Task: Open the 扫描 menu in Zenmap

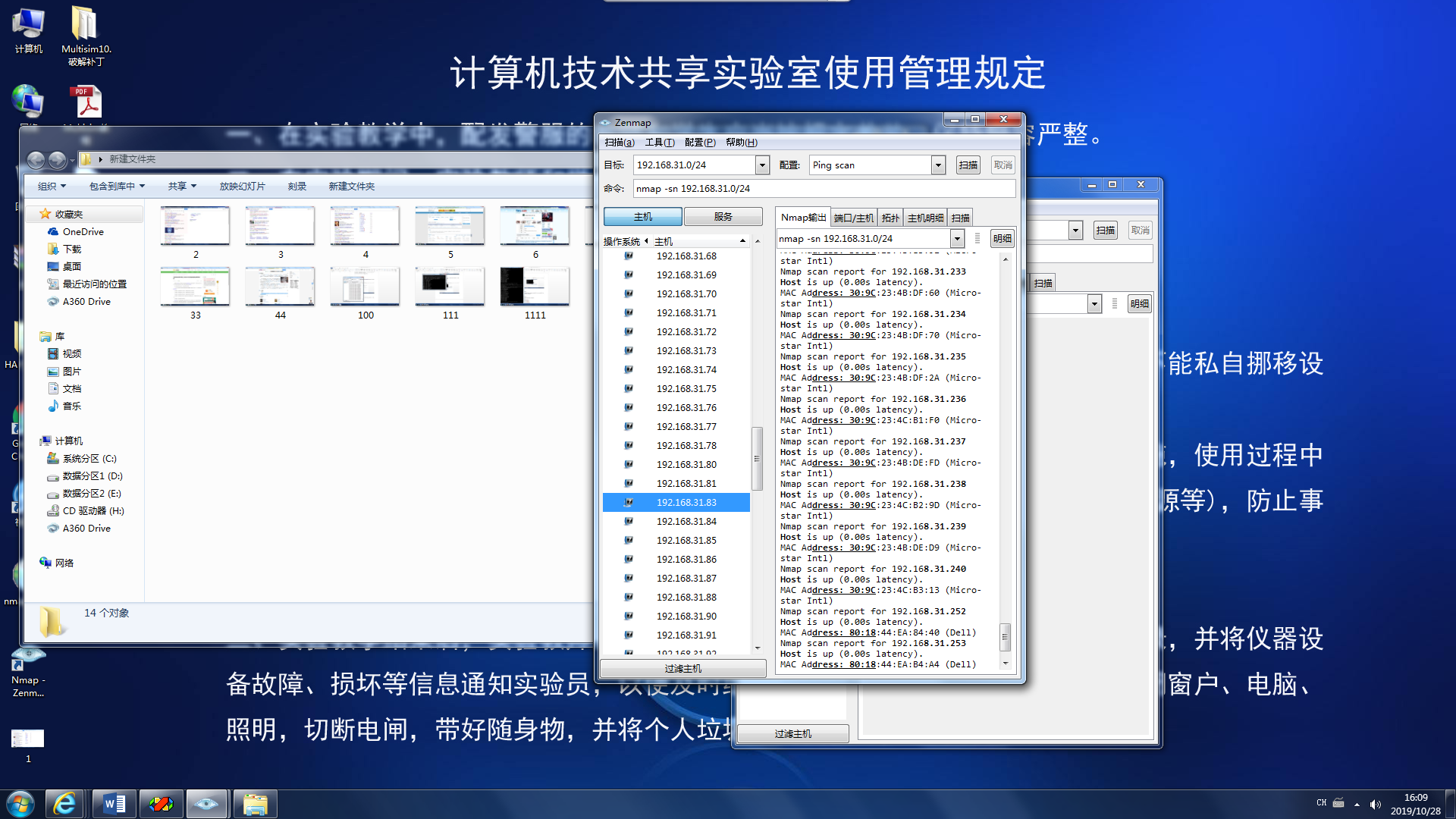Action: tap(619, 143)
